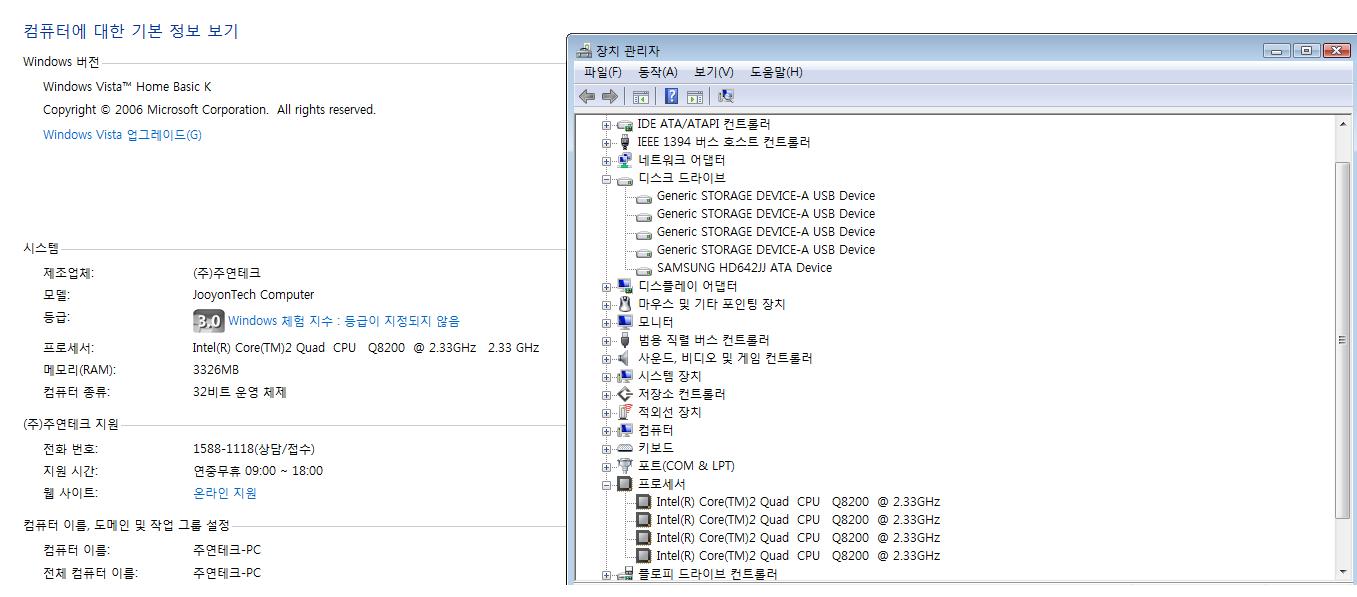Select the 컴퓨터 category label
Image resolution: width=1357 pixels, height=597 pixels.
pyautogui.click(x=656, y=430)
